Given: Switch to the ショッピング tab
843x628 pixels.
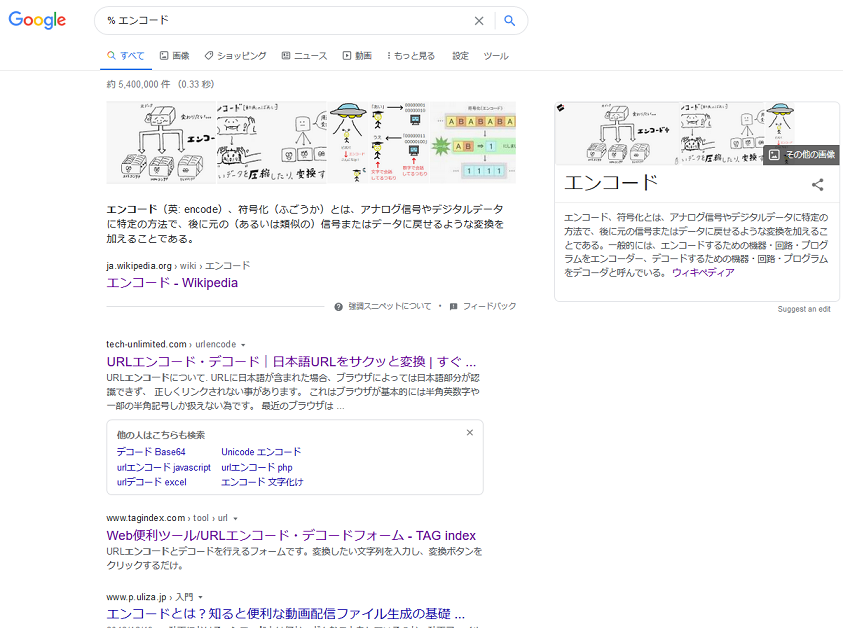Looking at the screenshot, I should 235,55.
